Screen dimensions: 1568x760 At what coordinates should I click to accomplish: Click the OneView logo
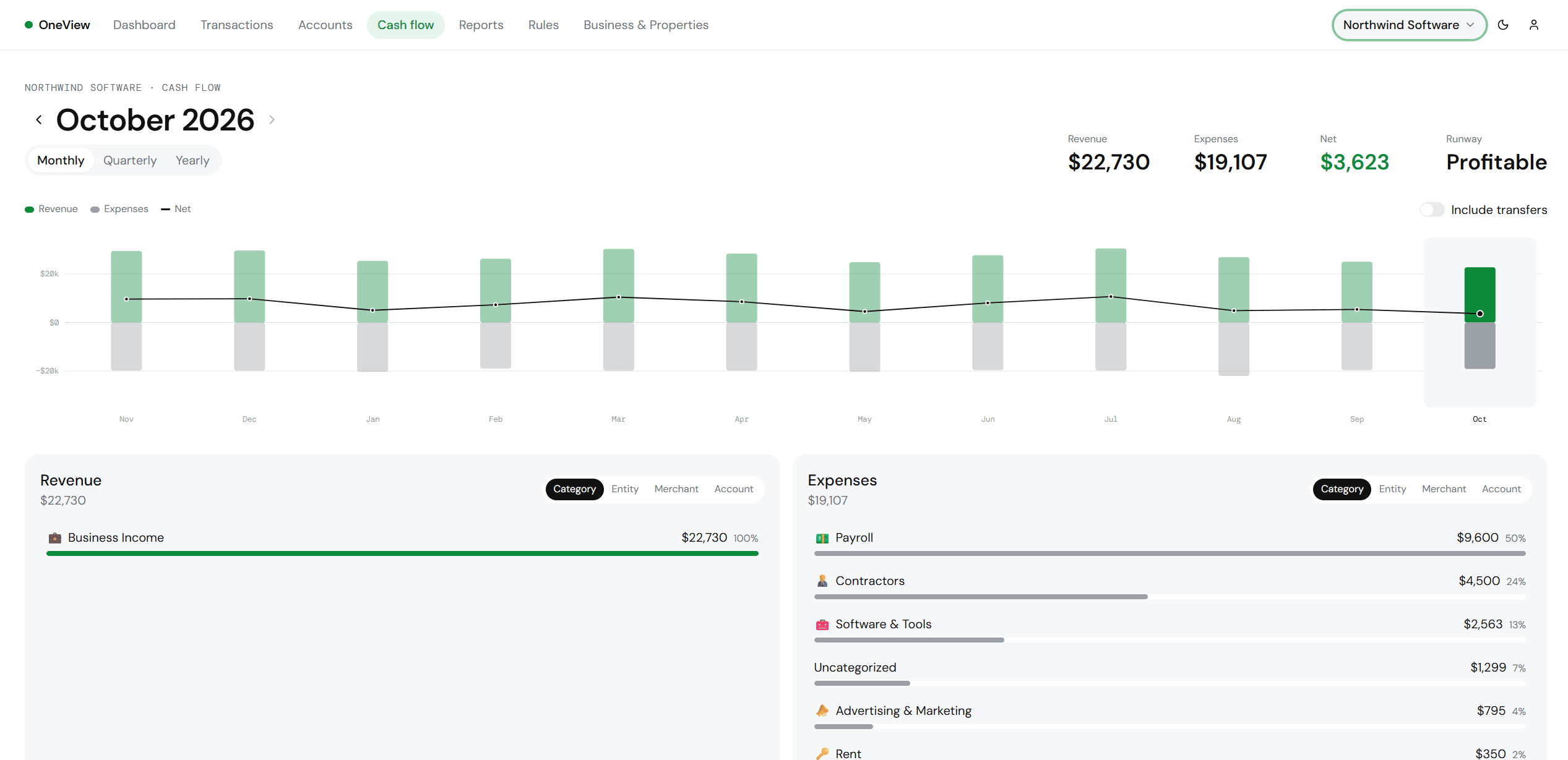(x=58, y=25)
